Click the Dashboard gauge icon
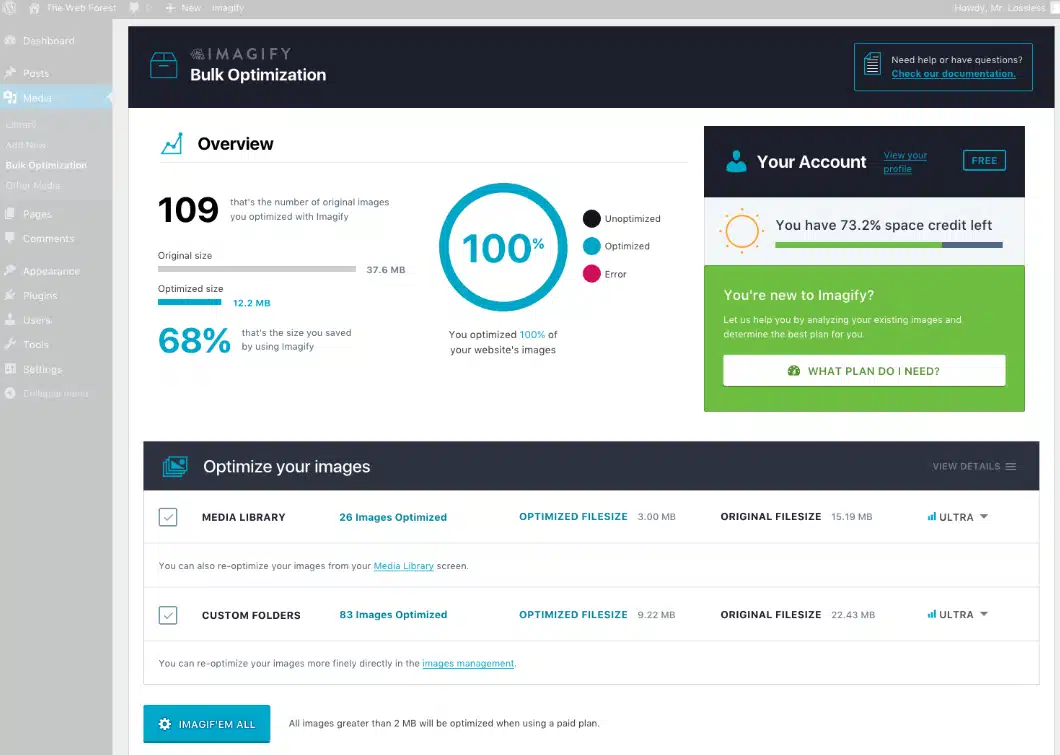 (x=10, y=41)
